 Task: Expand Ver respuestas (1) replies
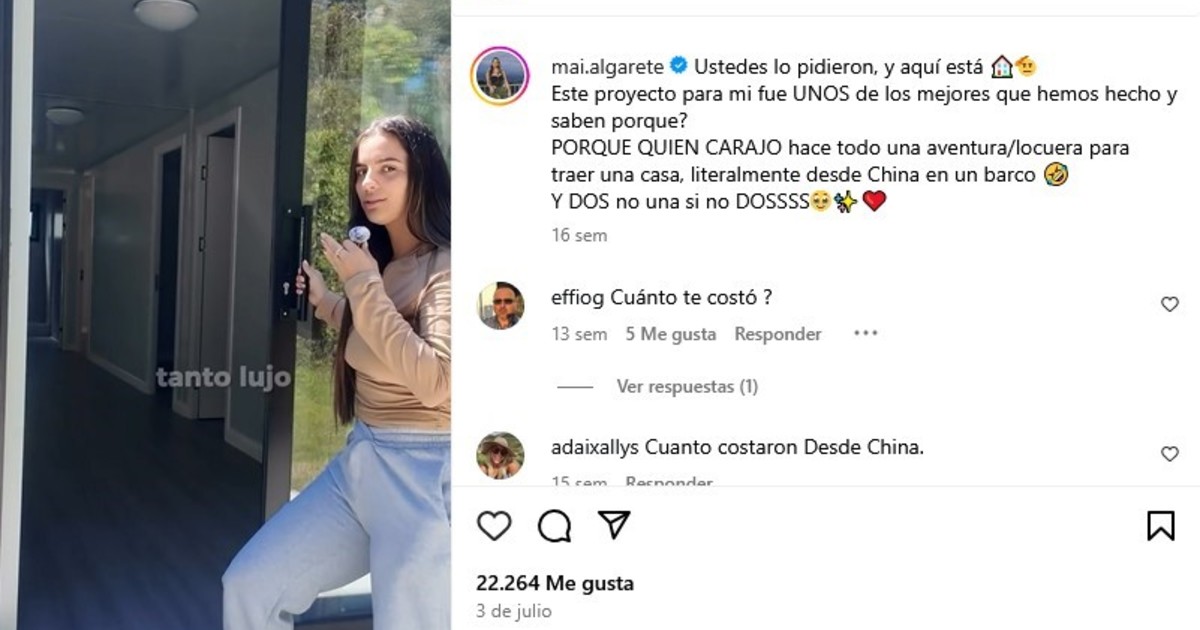[687, 387]
